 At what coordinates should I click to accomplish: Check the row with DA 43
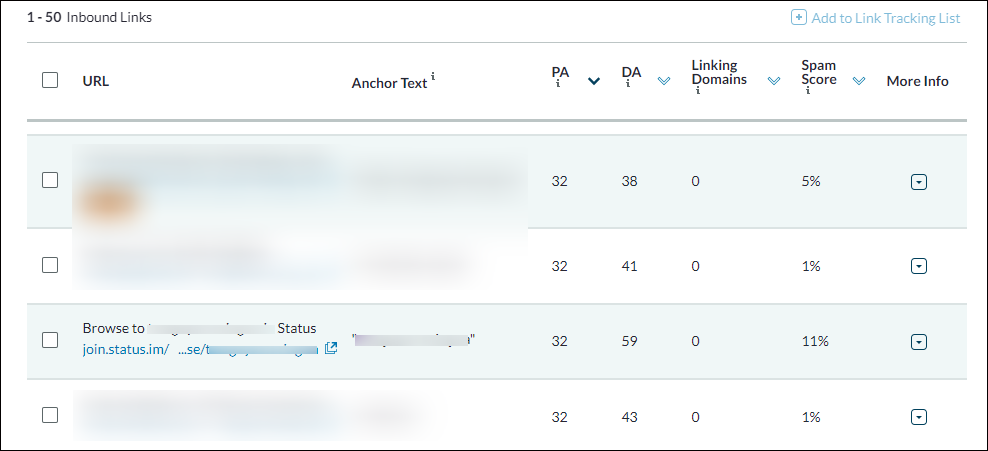(x=50, y=415)
